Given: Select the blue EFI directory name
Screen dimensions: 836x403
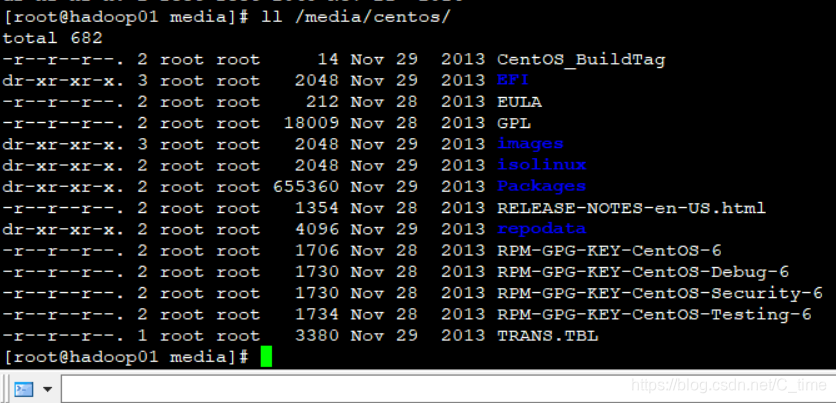Looking at the screenshot, I should coord(513,80).
